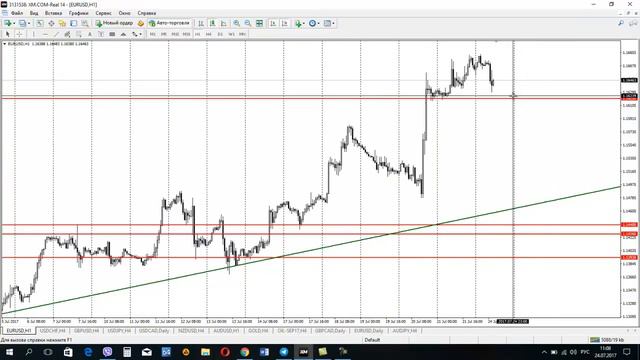
Task: Toggle the Navigator panel icon
Action: click(62, 23)
